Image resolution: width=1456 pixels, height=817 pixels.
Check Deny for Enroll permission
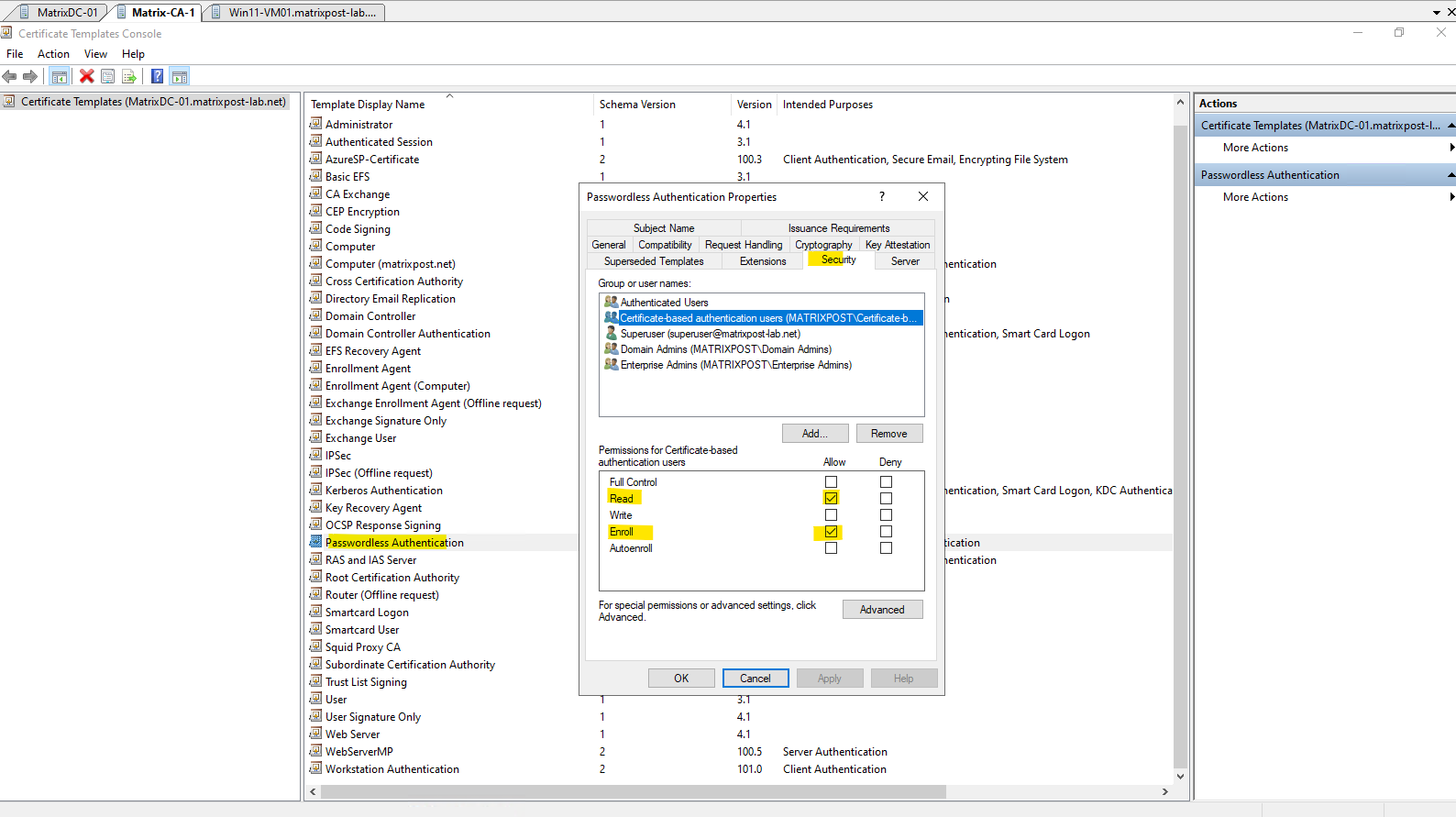point(886,531)
